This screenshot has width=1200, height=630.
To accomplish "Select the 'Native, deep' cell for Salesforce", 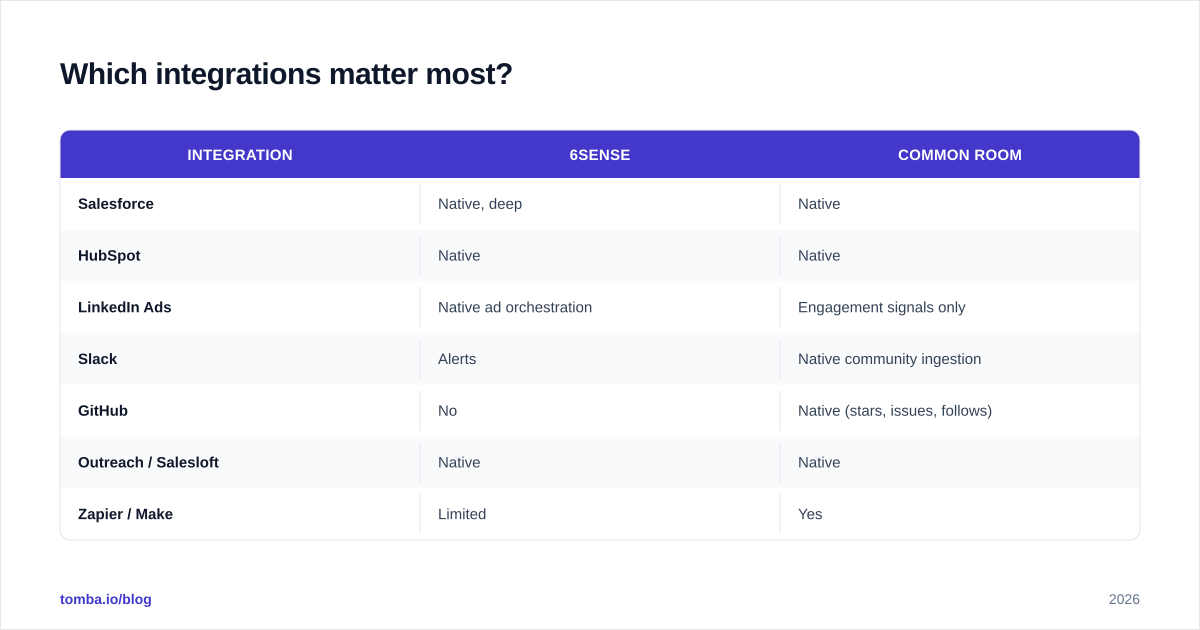I will [x=600, y=204].
